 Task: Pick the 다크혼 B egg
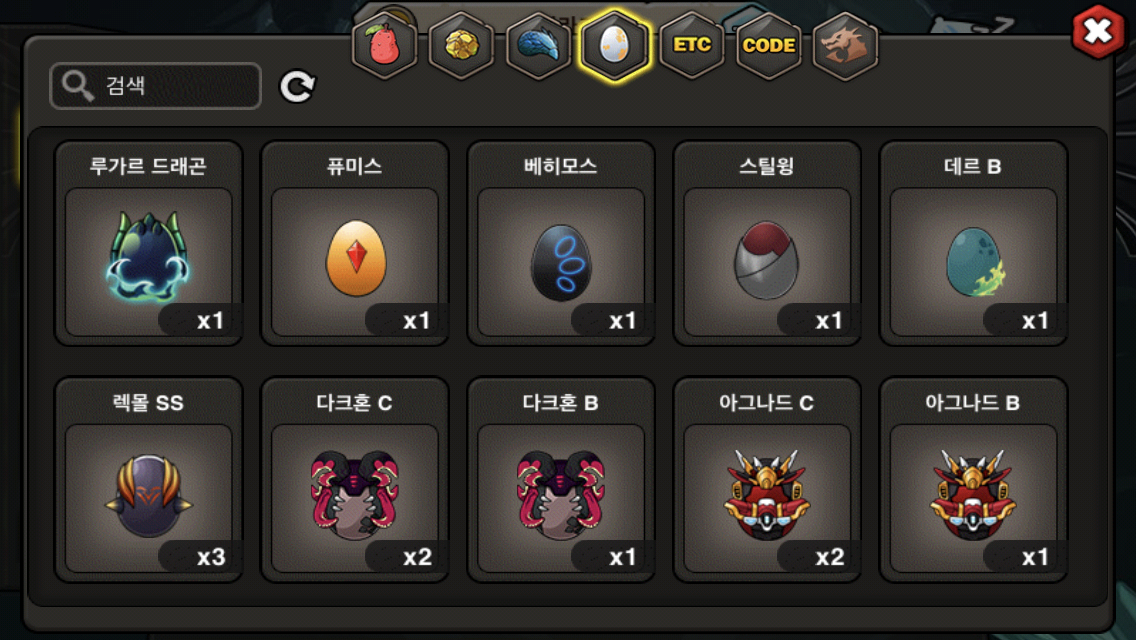561,479
